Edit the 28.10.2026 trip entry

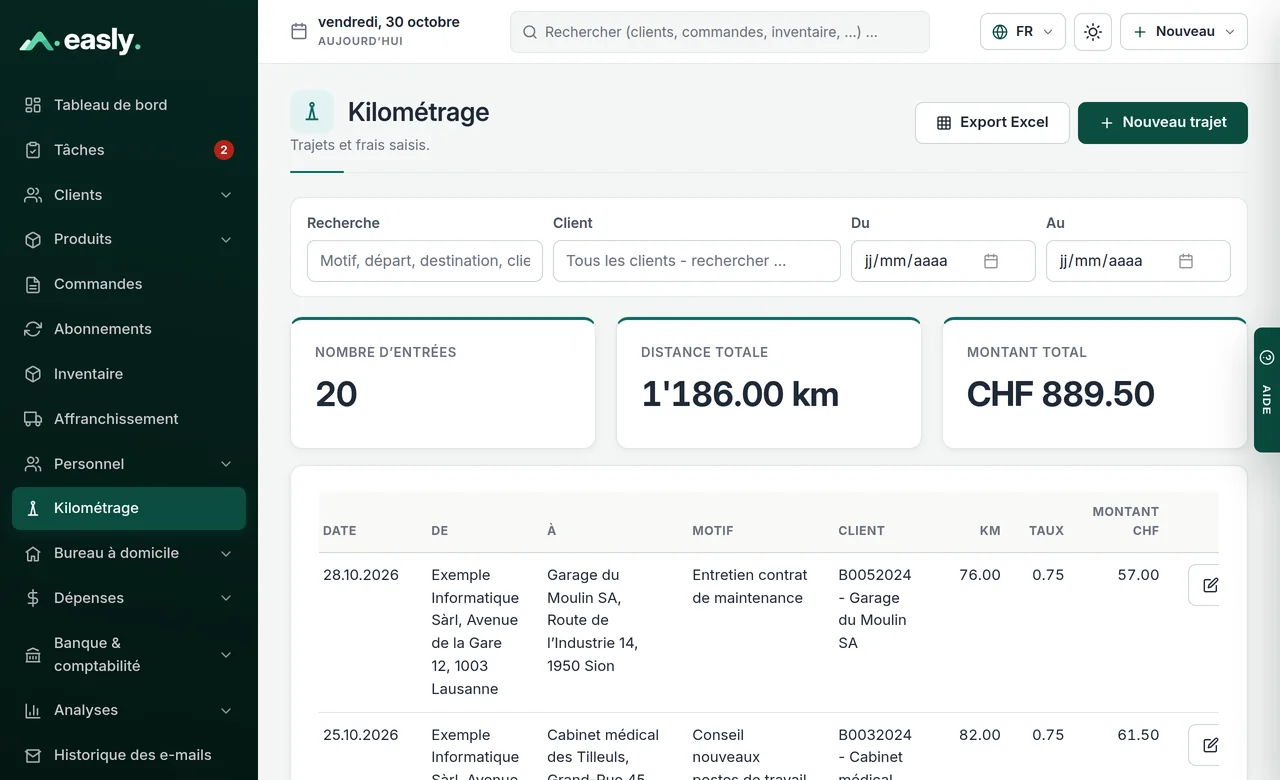(x=1209, y=585)
